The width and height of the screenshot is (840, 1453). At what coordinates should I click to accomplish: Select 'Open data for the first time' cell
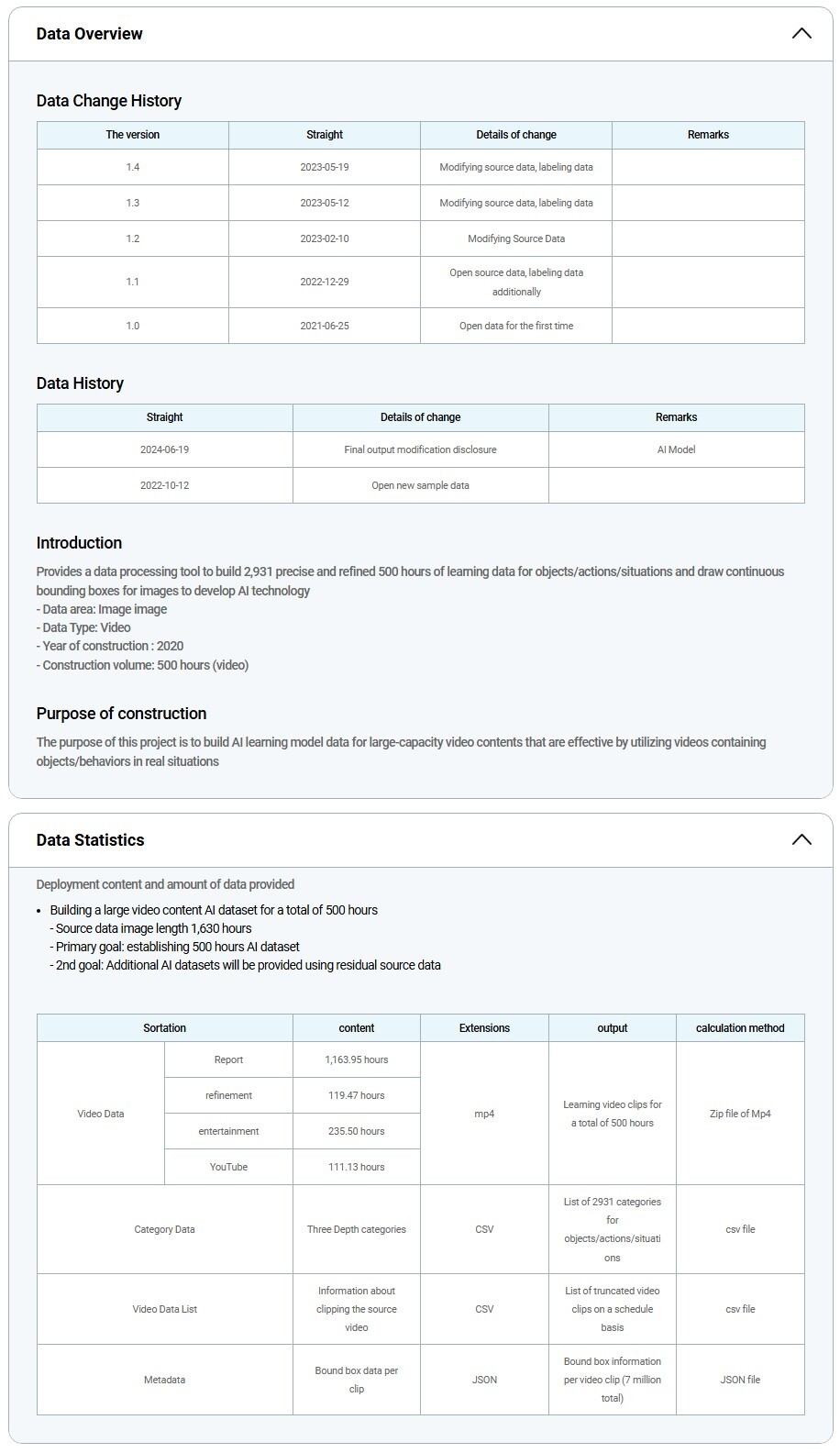coord(515,326)
